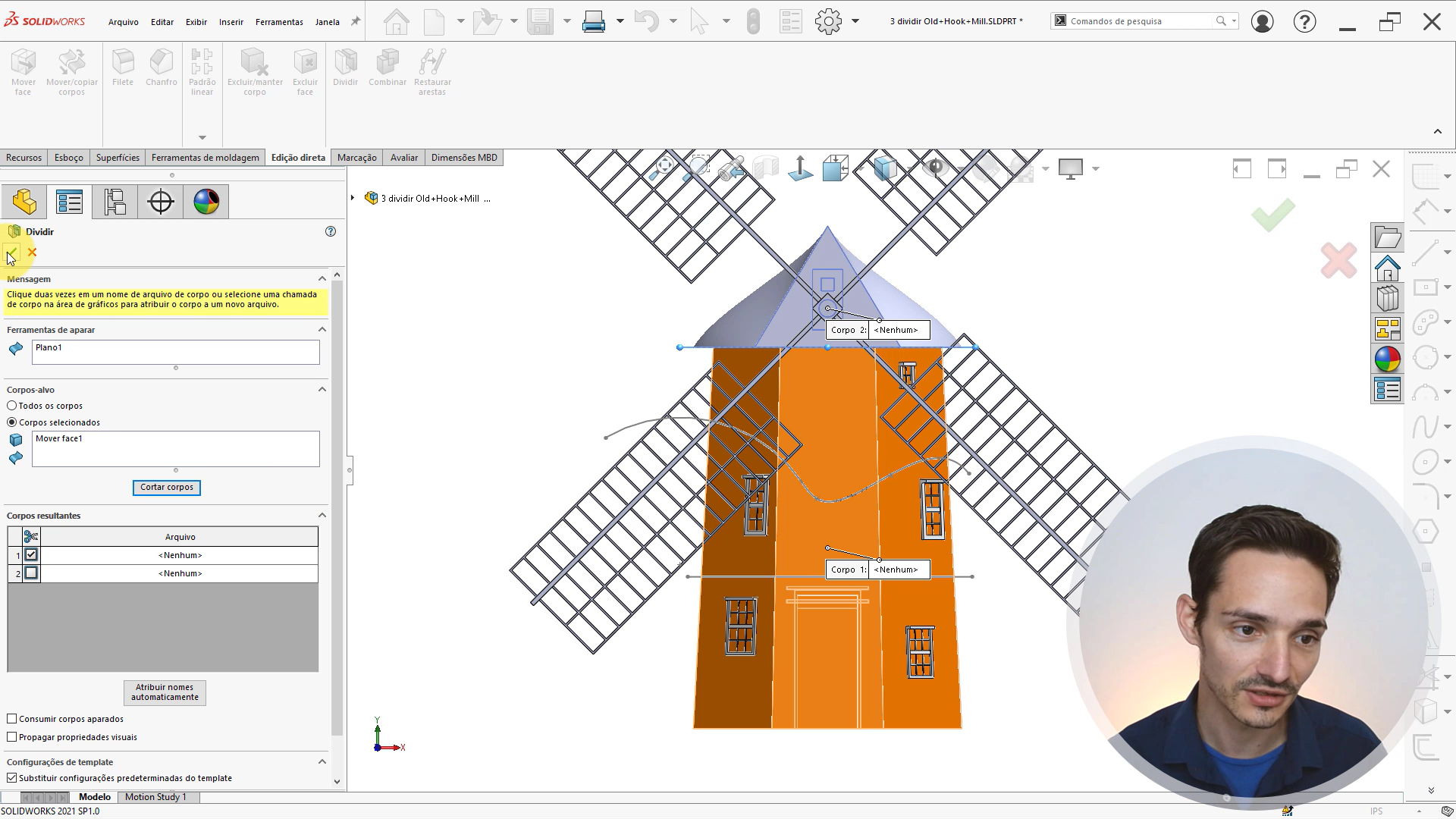Viewport: 1456px width, 819px height.
Task: Open the DisplayManager color sphere tab
Action: 206,202
